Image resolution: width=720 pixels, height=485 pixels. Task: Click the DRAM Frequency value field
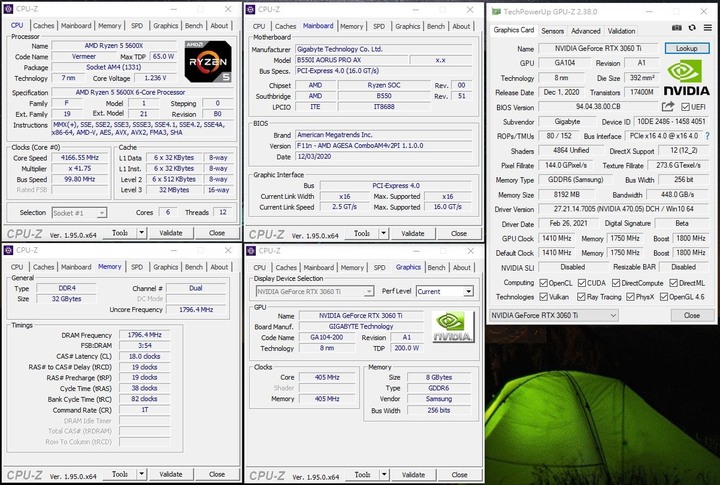(x=144, y=335)
